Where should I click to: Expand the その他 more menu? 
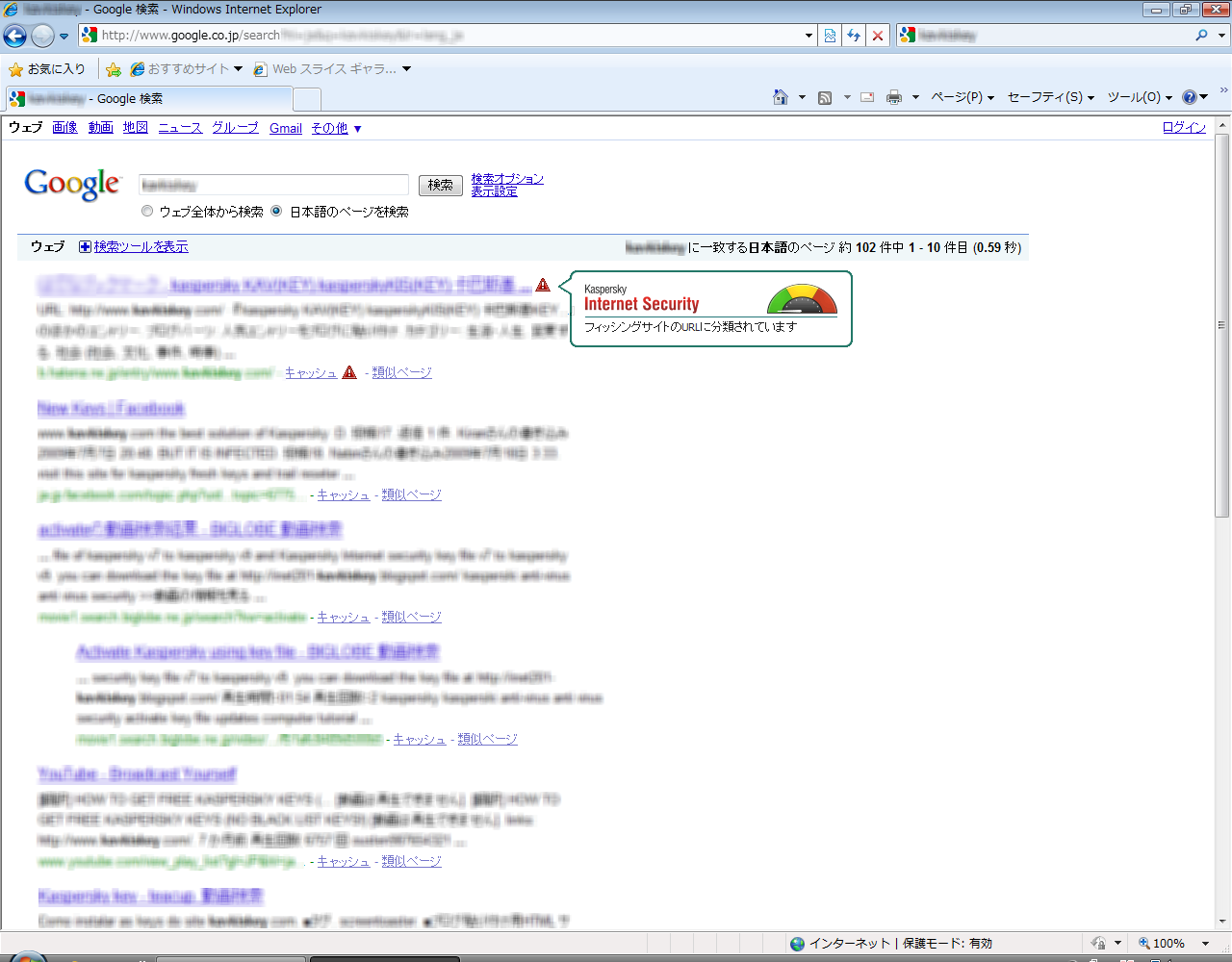(336, 128)
